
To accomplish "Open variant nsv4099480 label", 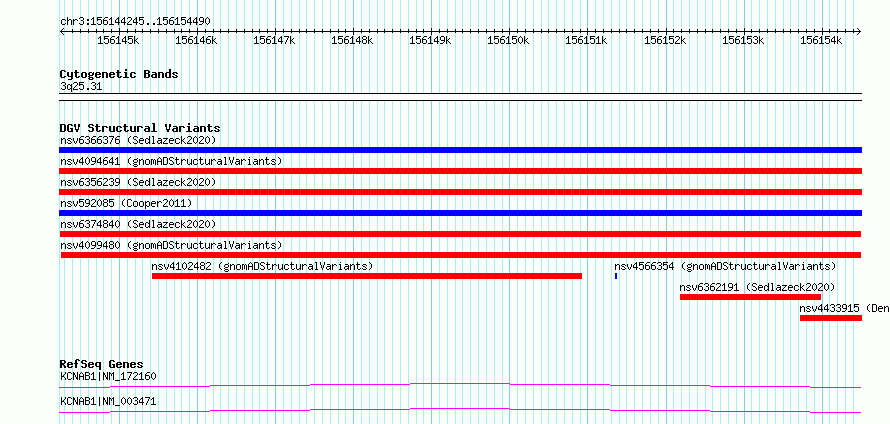I will click(171, 245).
